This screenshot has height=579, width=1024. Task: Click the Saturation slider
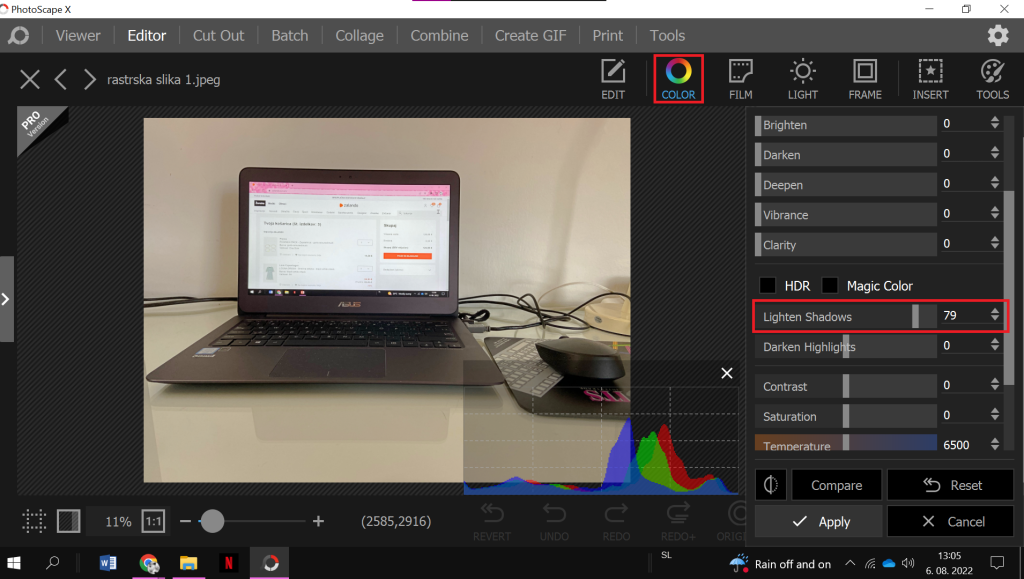coord(846,416)
